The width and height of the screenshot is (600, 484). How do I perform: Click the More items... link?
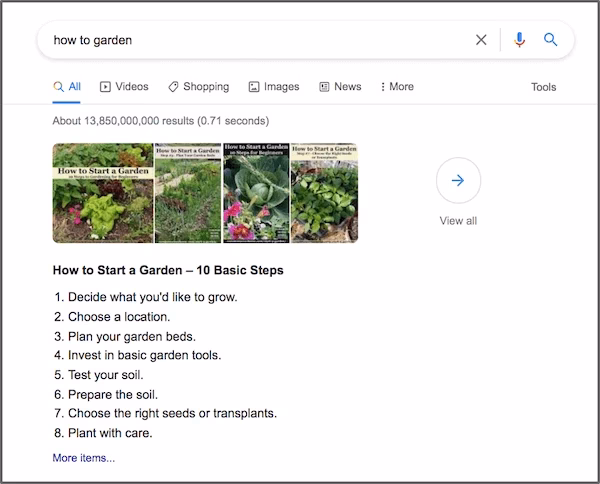pos(84,458)
